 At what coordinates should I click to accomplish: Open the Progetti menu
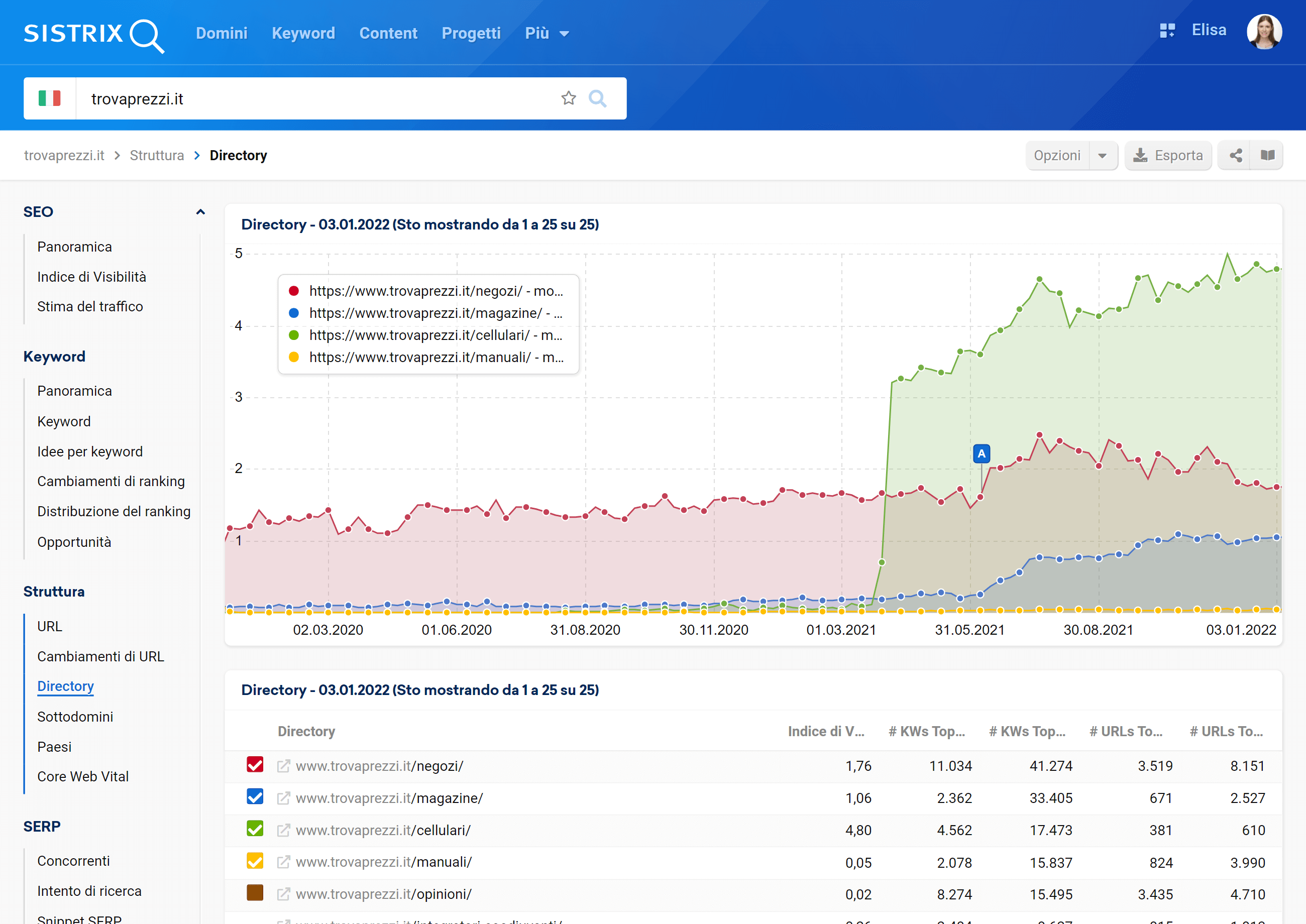click(x=471, y=33)
